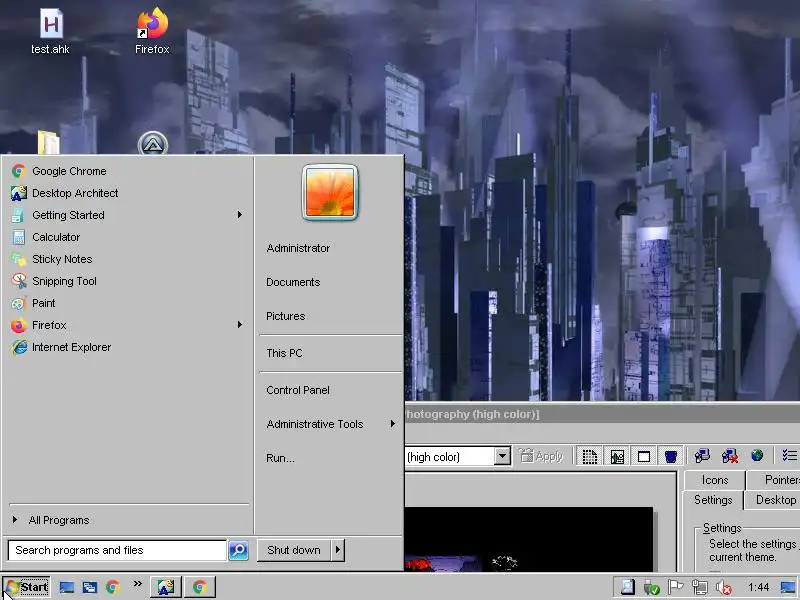Screen dimensions: 800x600
Task: Expand Getting Started submenu arrow
Action: (x=240, y=215)
